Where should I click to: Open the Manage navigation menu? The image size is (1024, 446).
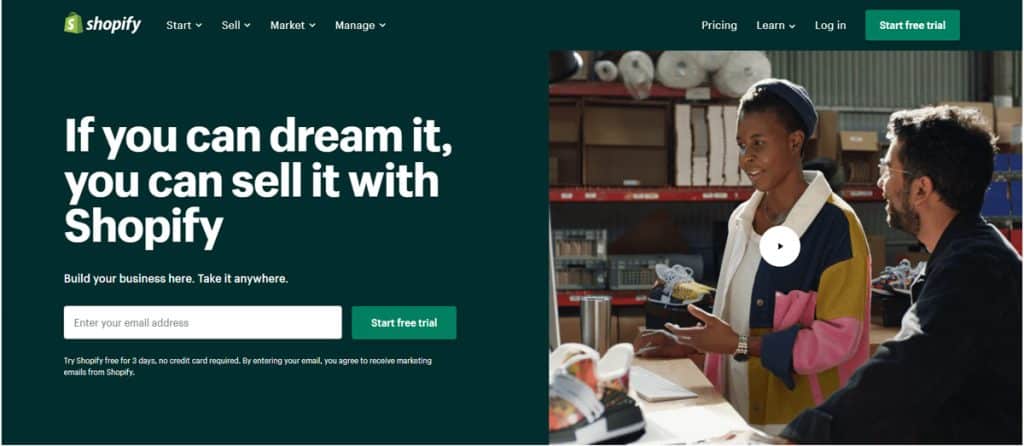click(x=360, y=25)
